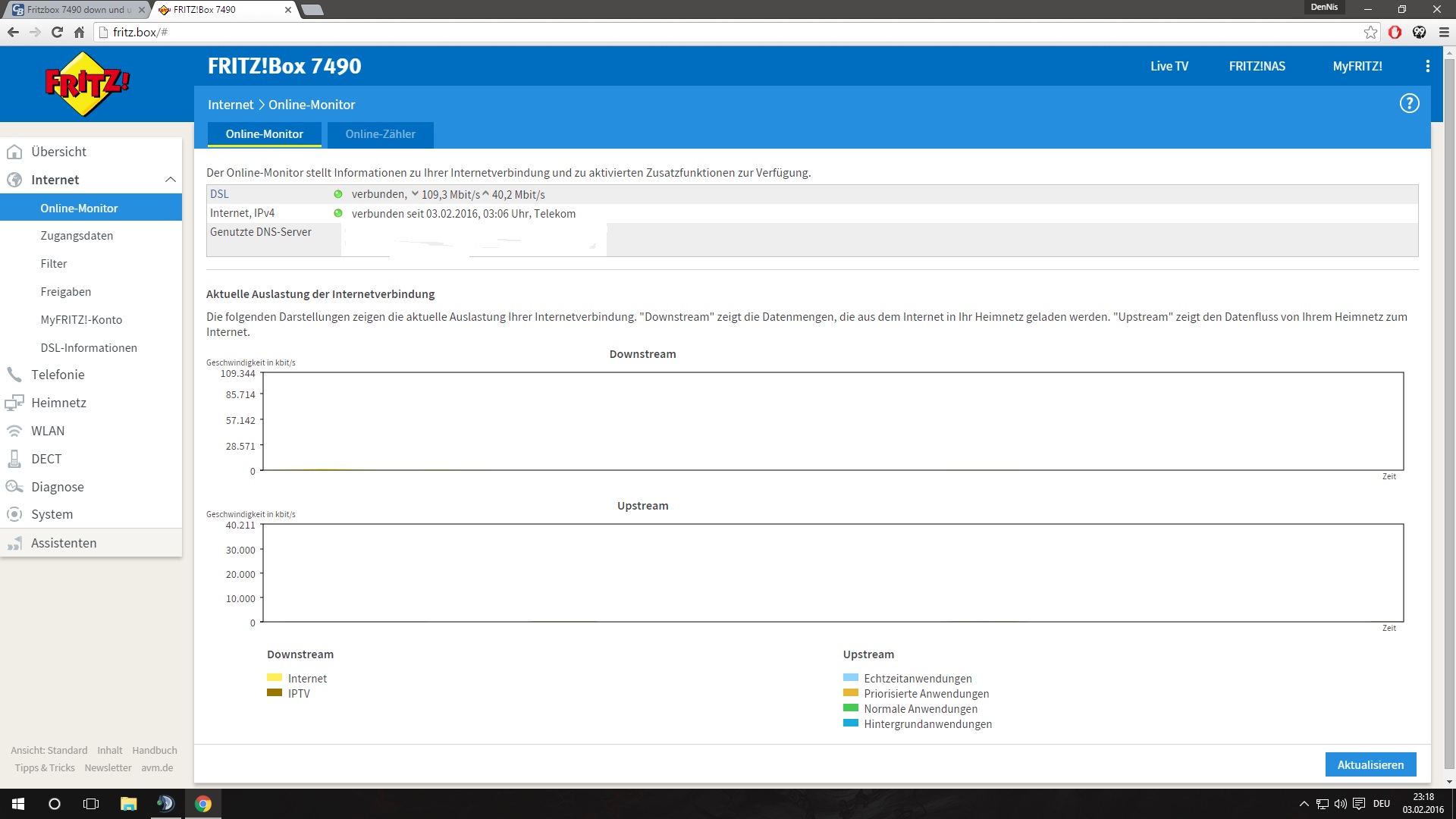The height and width of the screenshot is (819, 1456).
Task: Select DSL-Informationen menu item
Action: [x=89, y=348]
